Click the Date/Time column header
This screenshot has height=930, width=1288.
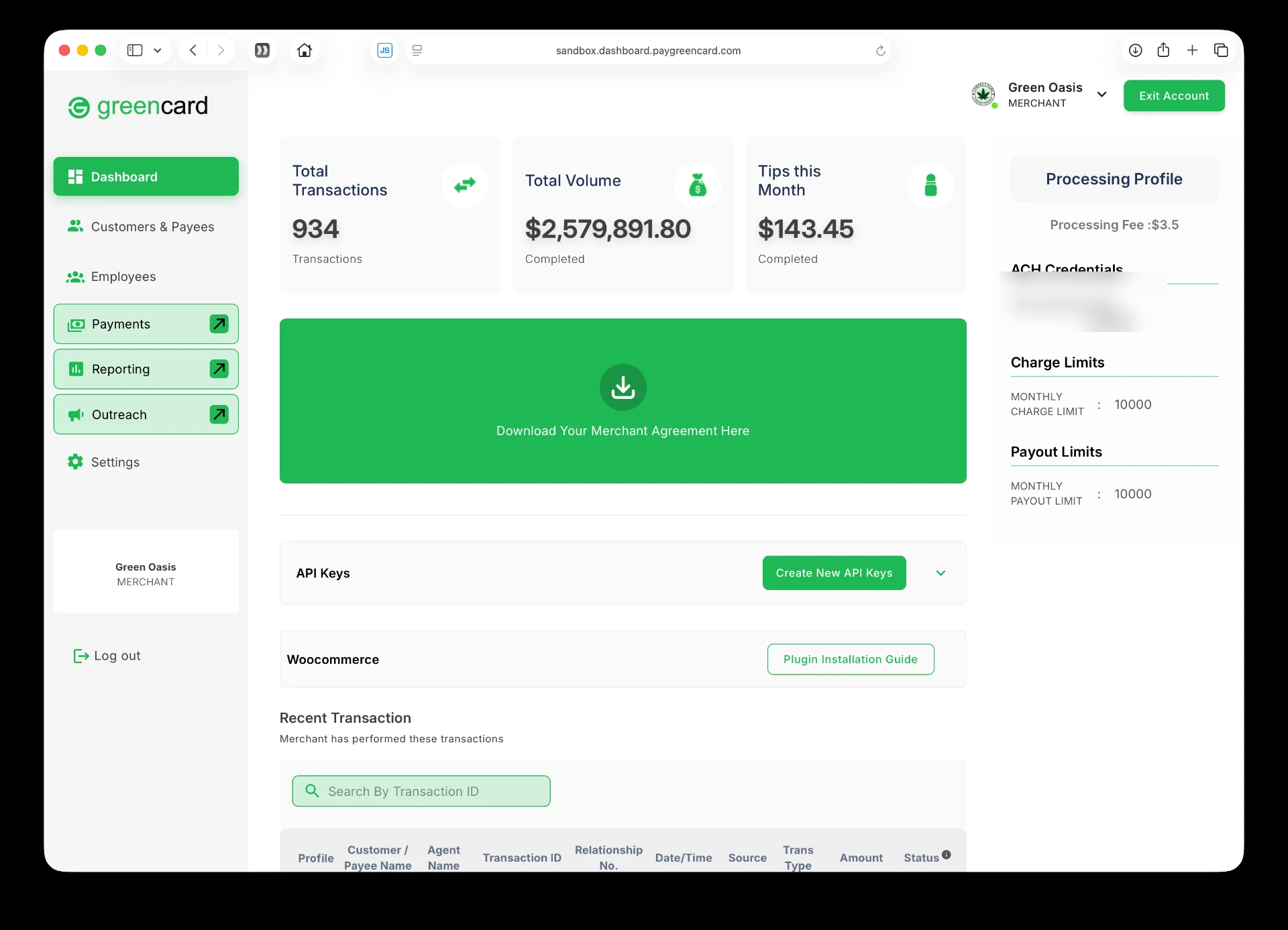point(684,858)
